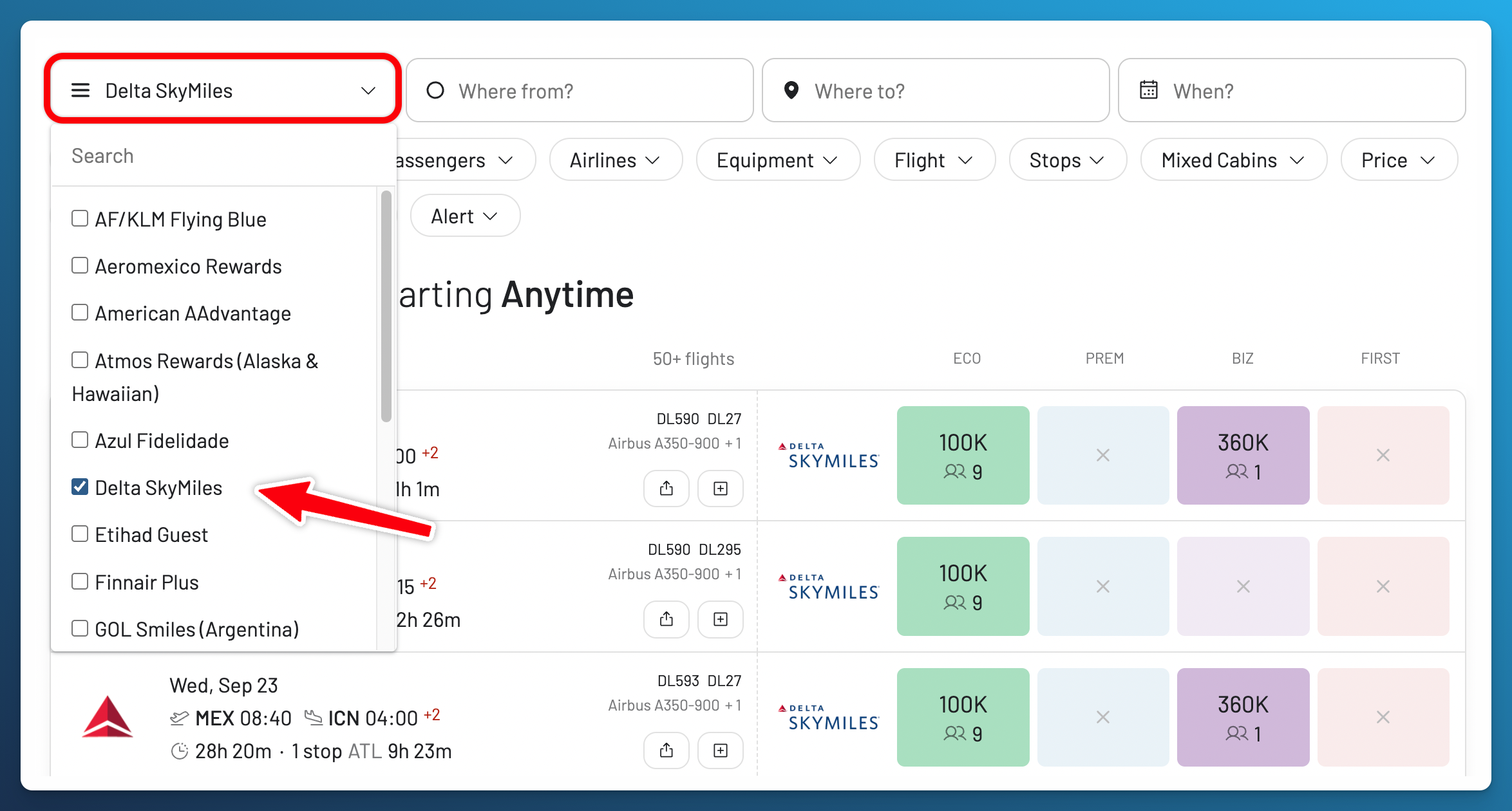This screenshot has height=811, width=1512.
Task: Click Delta SkyMiles logo on DL590 DL27 row
Action: pyautogui.click(x=828, y=455)
